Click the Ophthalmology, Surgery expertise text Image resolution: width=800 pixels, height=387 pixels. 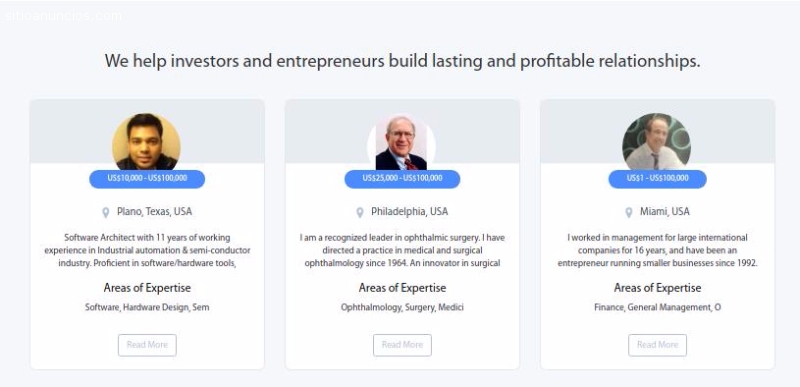(402, 307)
